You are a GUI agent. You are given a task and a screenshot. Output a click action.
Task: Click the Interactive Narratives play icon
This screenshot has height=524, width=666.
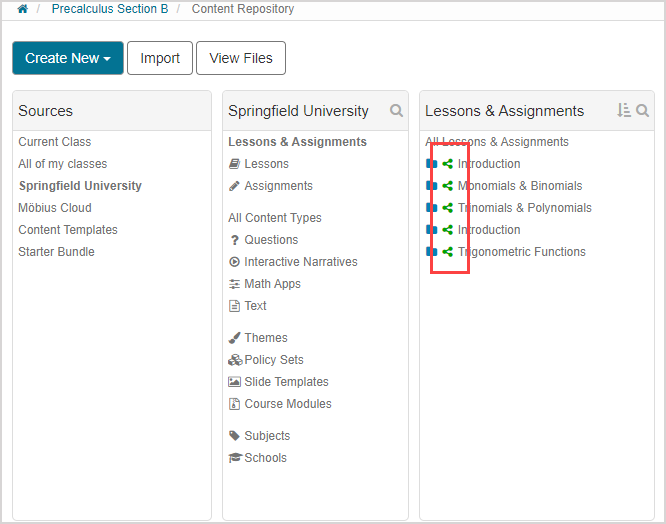(x=234, y=262)
